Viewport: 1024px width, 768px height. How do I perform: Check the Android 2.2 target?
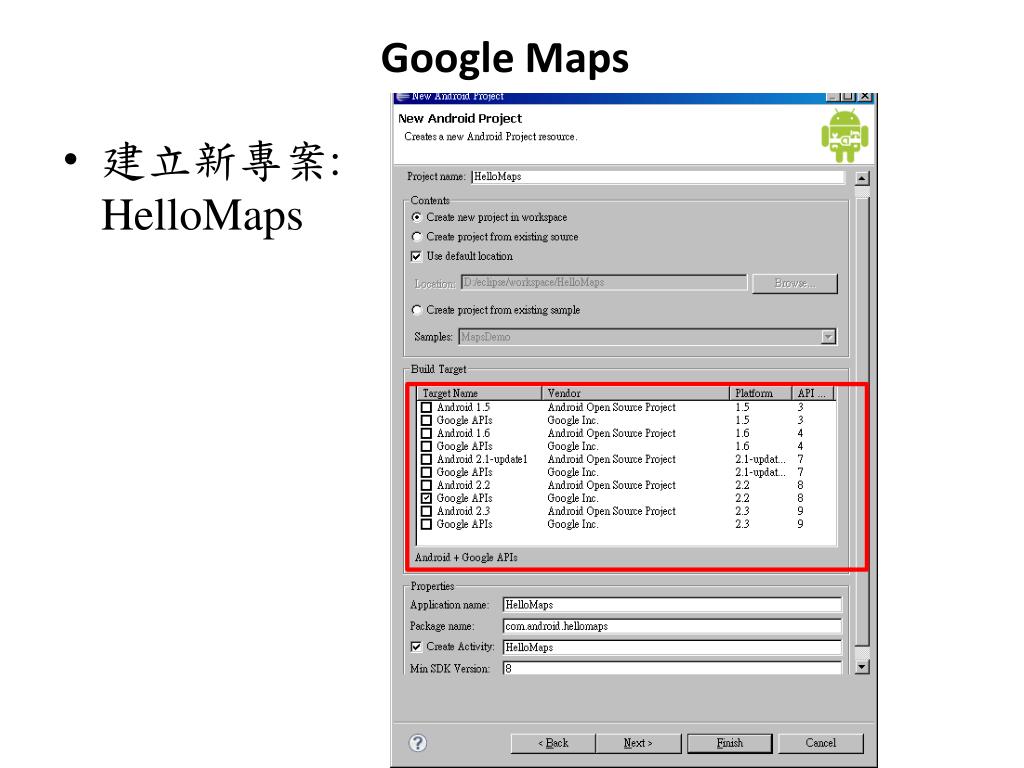coord(426,485)
